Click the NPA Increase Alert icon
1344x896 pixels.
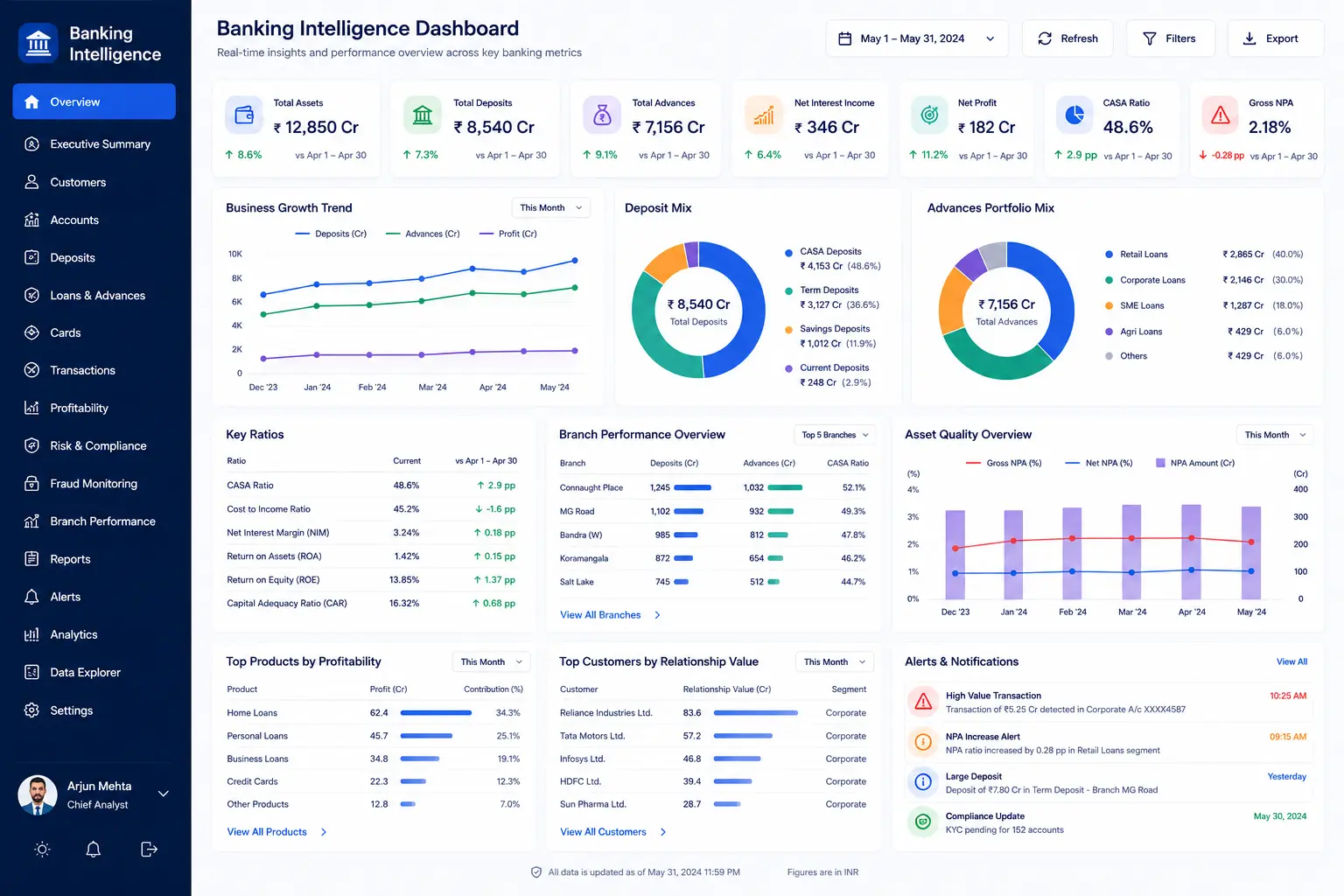point(923,742)
